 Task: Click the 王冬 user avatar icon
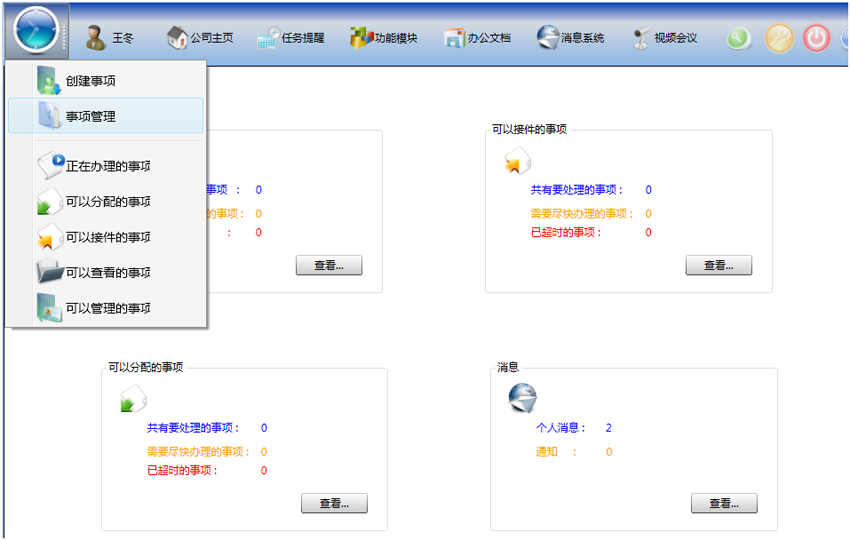[96, 38]
